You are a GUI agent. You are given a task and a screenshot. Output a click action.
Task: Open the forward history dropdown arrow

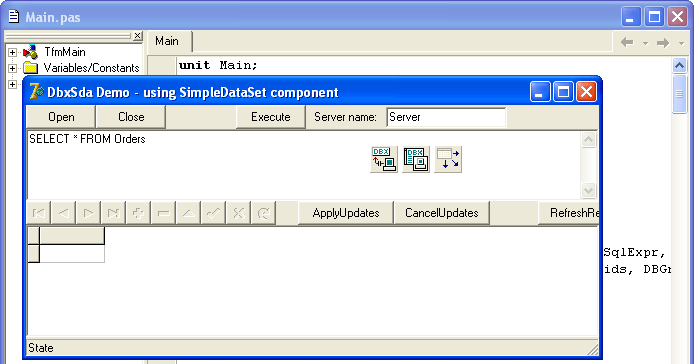tap(681, 43)
